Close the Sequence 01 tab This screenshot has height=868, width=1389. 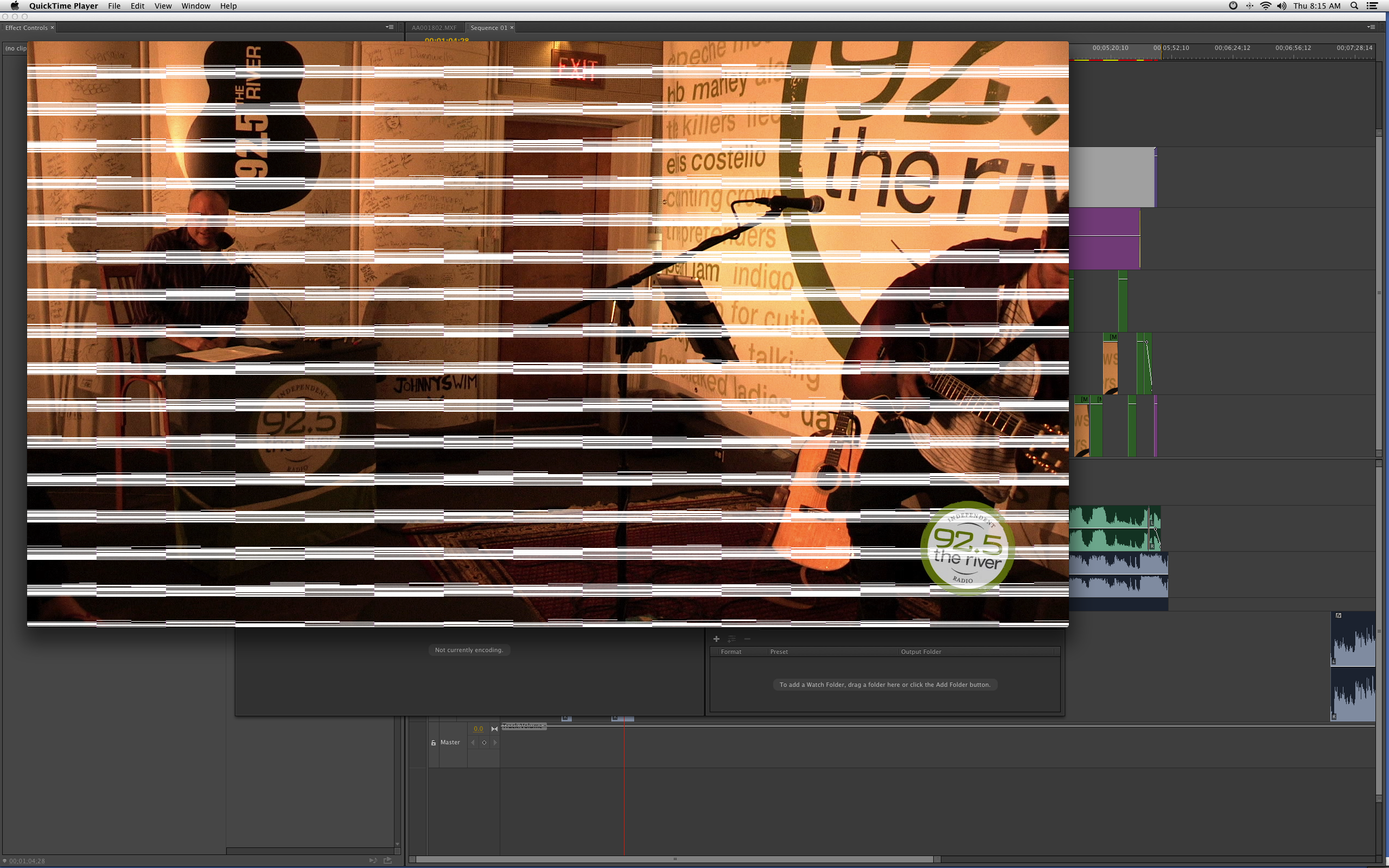tap(512, 28)
